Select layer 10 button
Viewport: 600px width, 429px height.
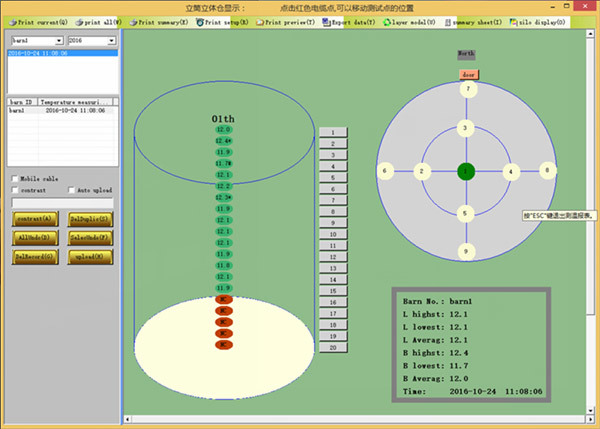click(333, 234)
